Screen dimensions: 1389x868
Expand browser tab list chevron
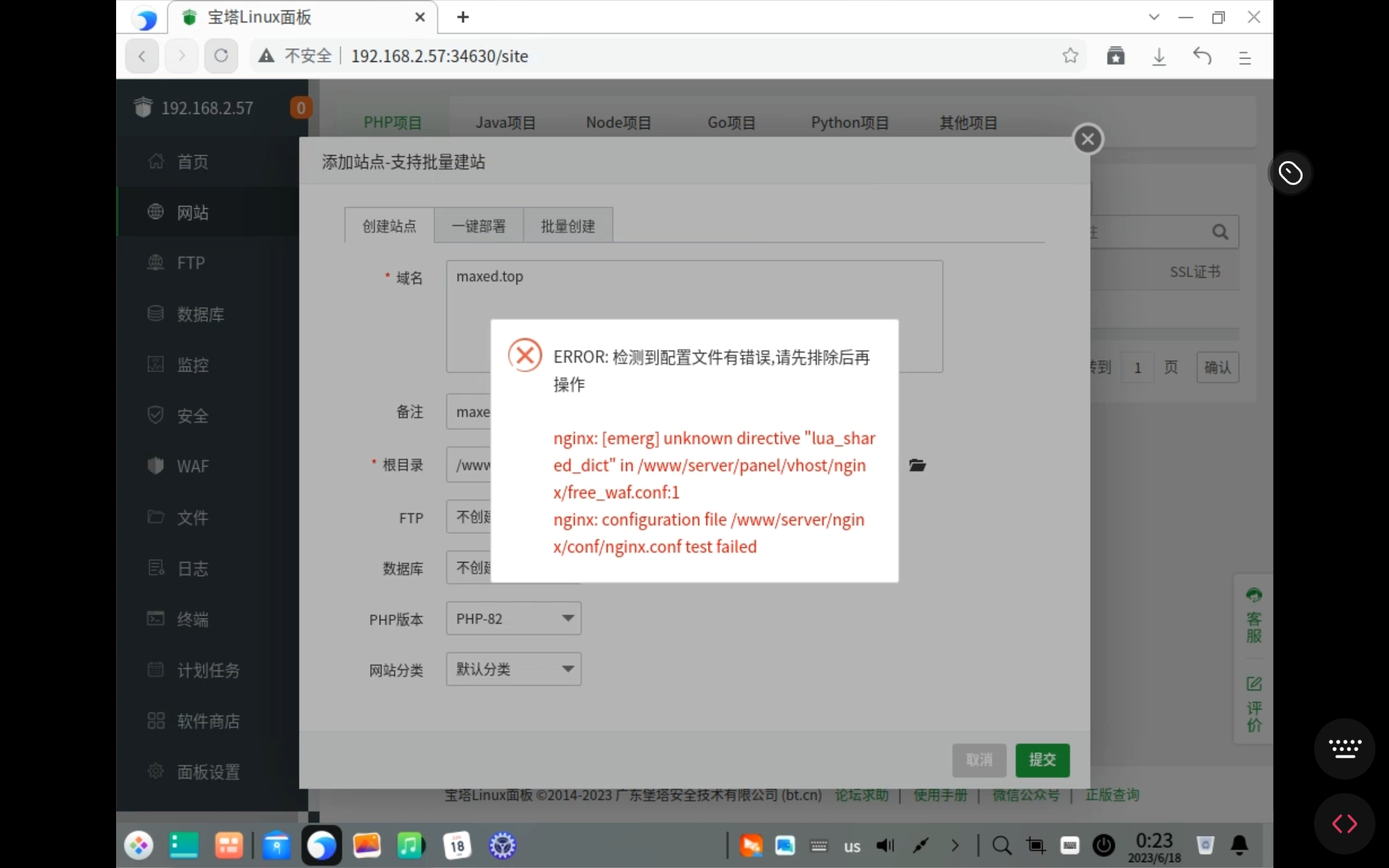coord(1154,17)
